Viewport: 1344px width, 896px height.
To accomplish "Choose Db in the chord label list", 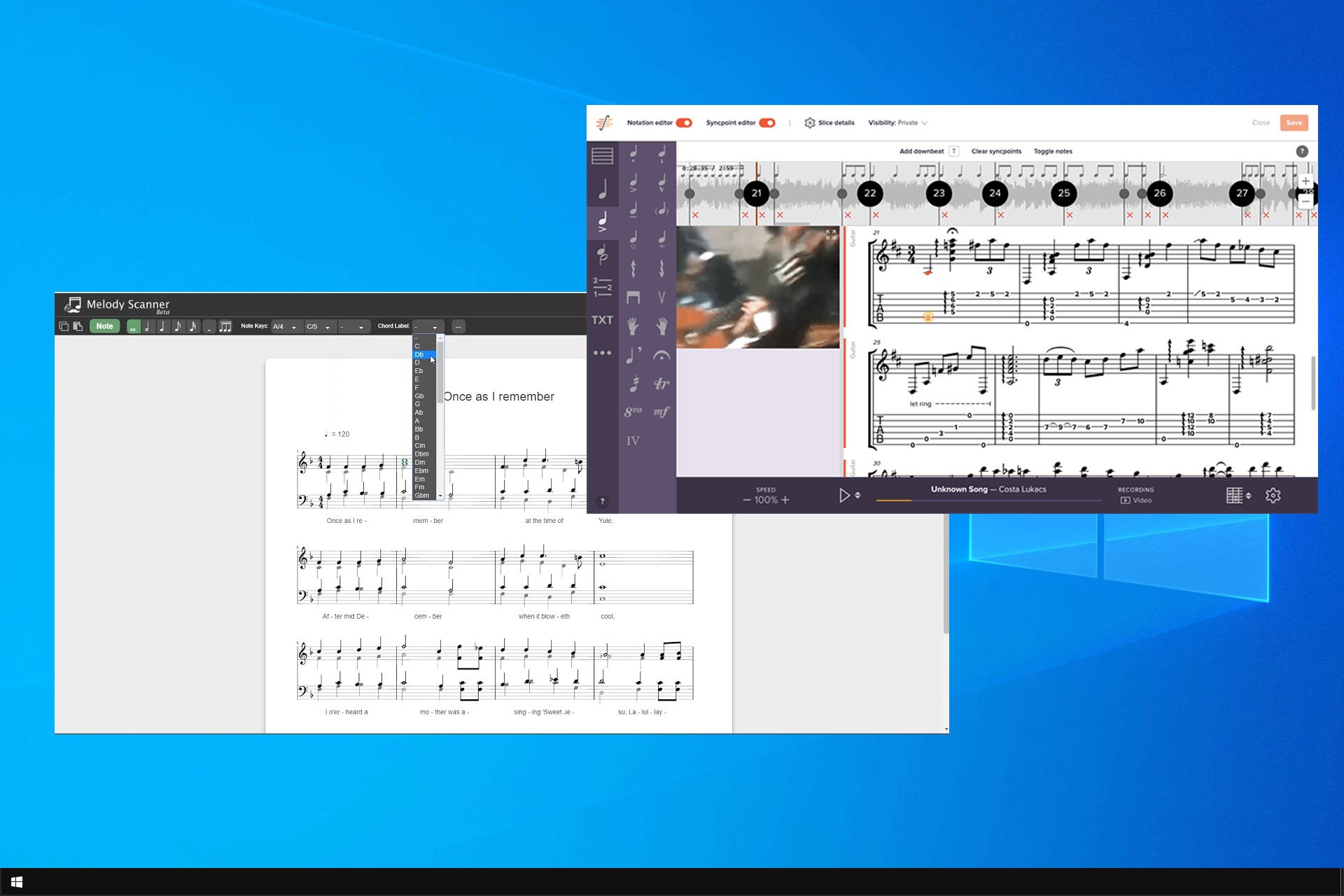I will tap(424, 354).
